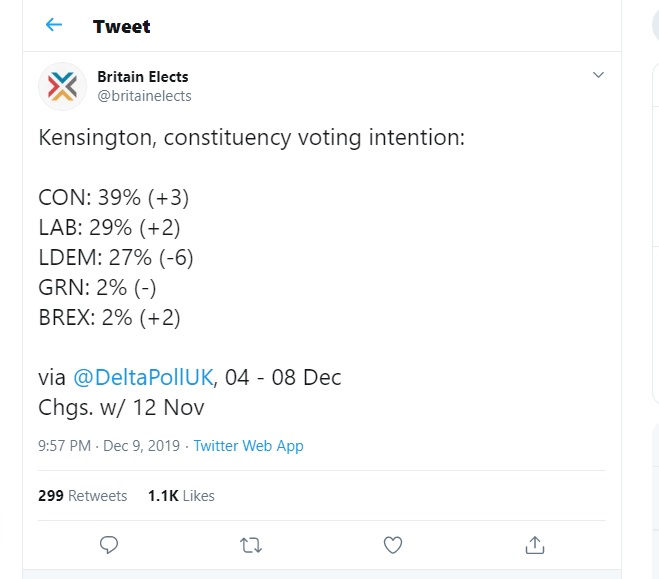The height and width of the screenshot is (579, 659).
Task: View the 1.1K Likes list
Action: click(x=181, y=495)
